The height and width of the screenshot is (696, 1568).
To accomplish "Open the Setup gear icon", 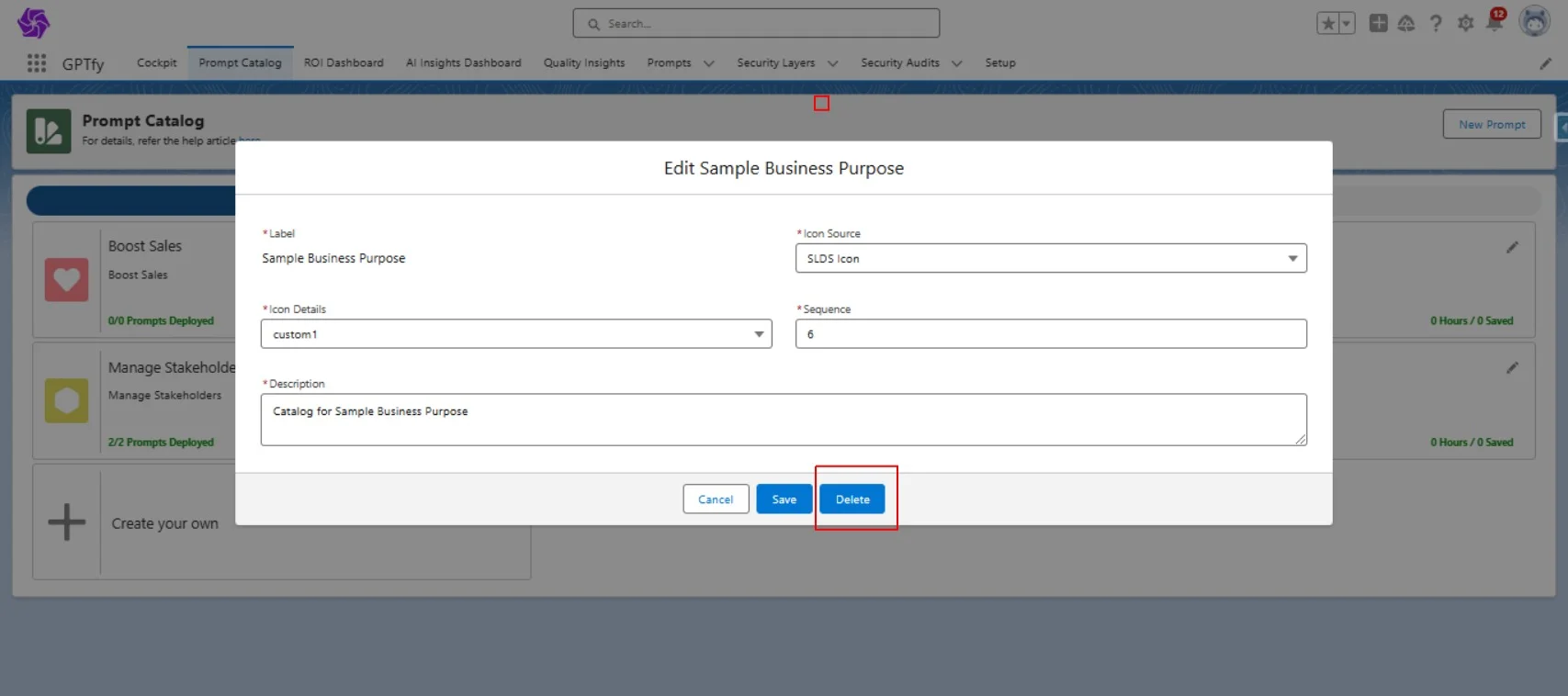I will pyautogui.click(x=1465, y=24).
